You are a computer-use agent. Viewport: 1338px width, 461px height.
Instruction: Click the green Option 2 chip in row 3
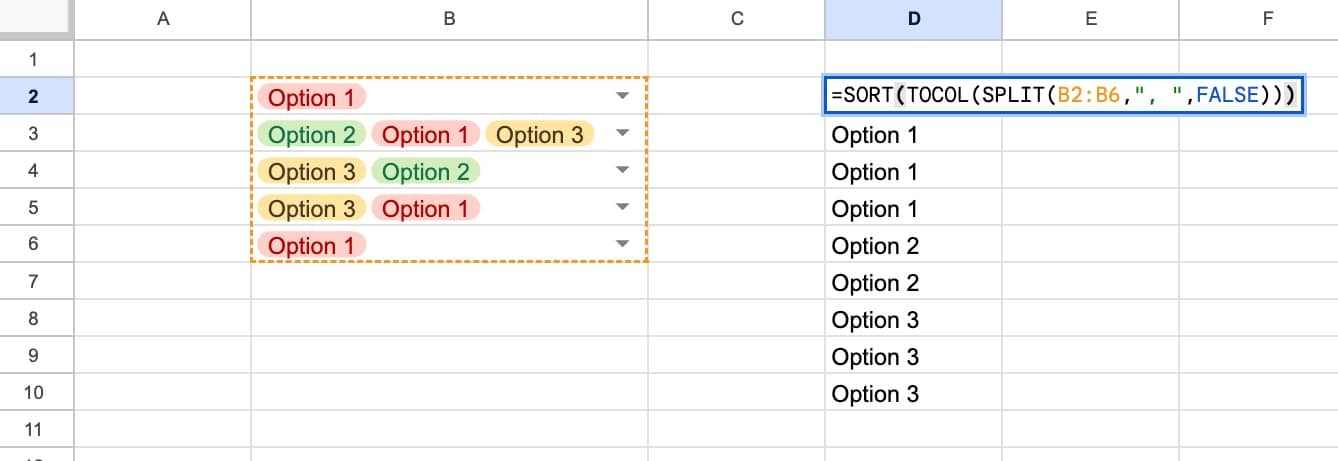[x=312, y=135]
